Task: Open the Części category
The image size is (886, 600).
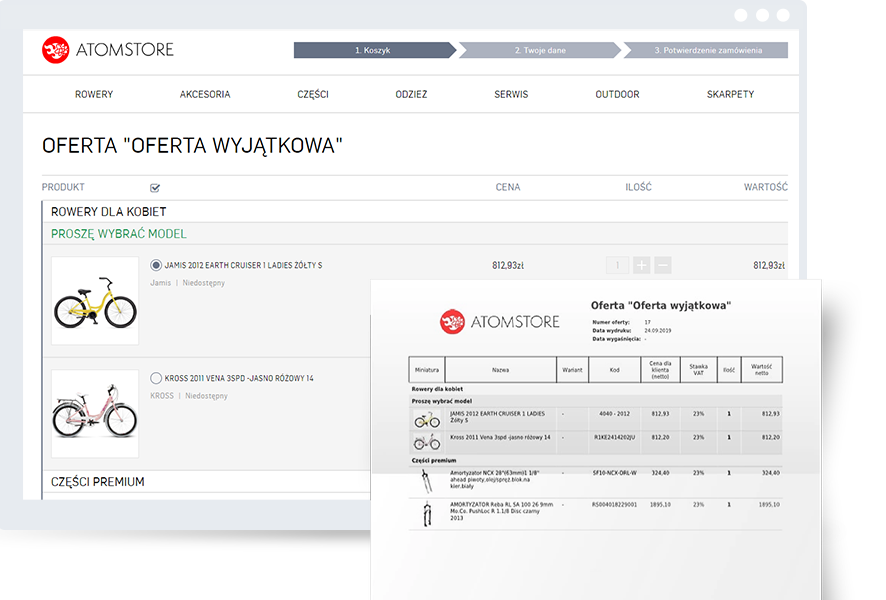Action: coord(313,95)
